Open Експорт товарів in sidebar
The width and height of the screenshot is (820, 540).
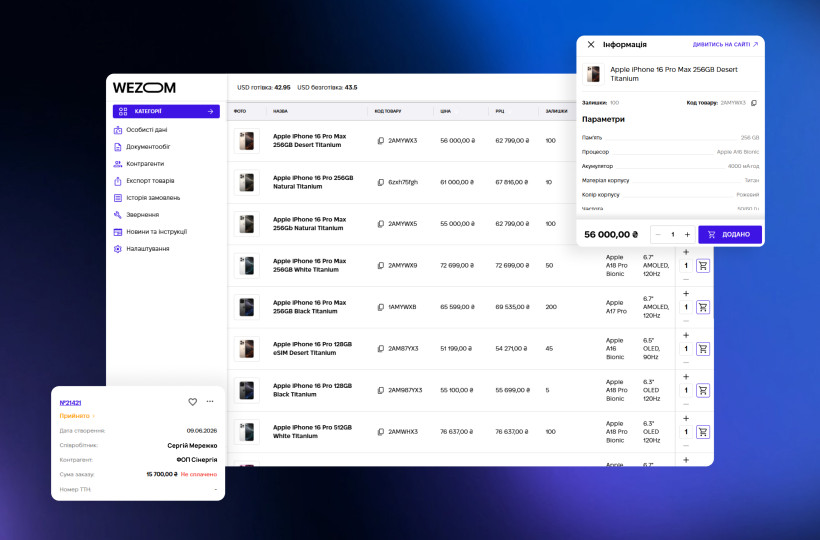point(144,181)
